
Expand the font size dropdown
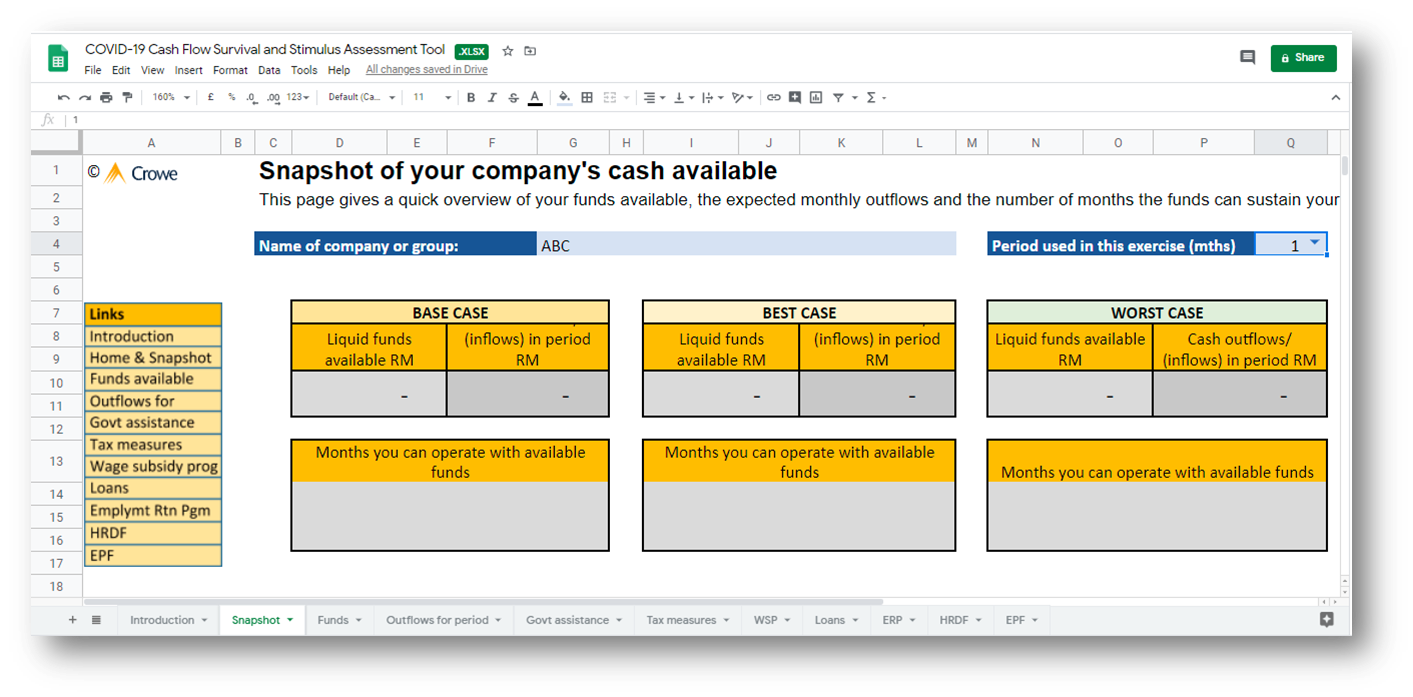coord(433,97)
